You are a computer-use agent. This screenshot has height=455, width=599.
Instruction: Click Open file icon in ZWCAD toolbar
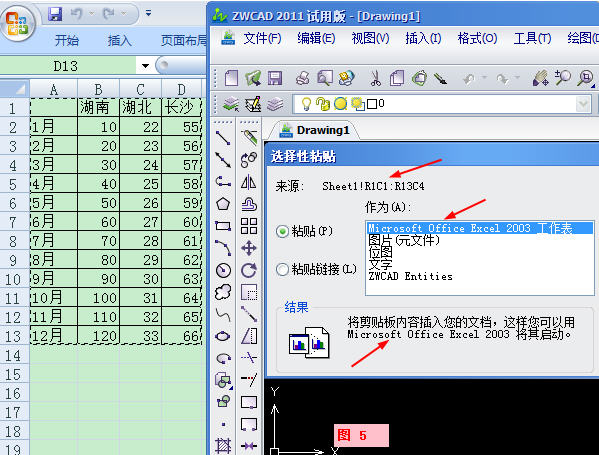point(253,78)
